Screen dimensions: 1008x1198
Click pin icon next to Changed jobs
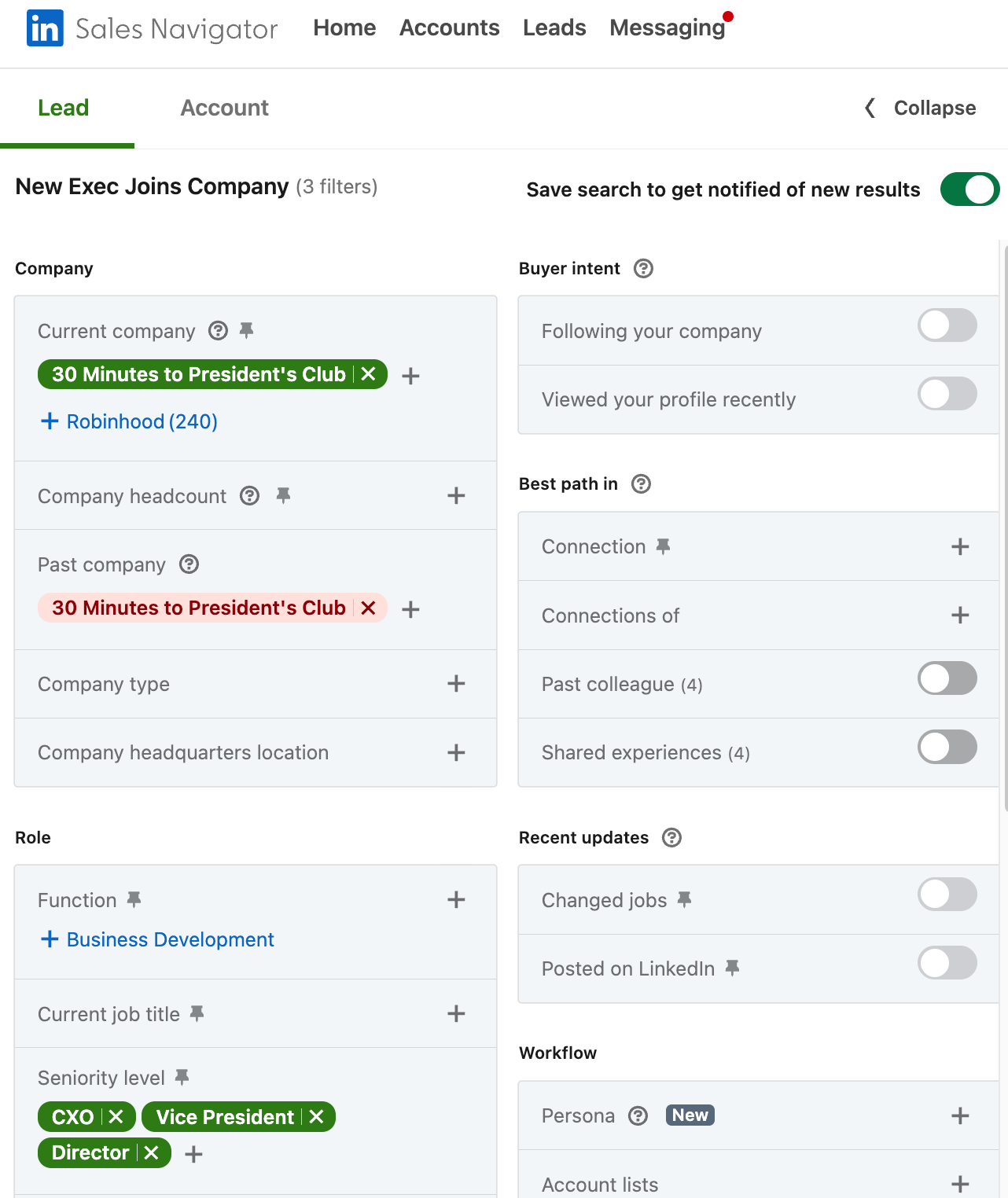click(684, 899)
